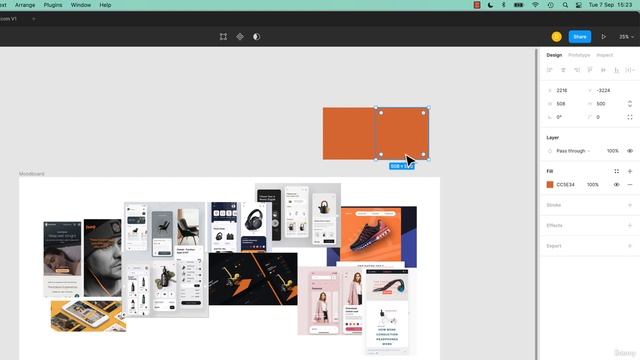Click the Independent corners icon
Image resolution: width=640 pixels, height=360 pixels.
pyautogui.click(x=630, y=117)
